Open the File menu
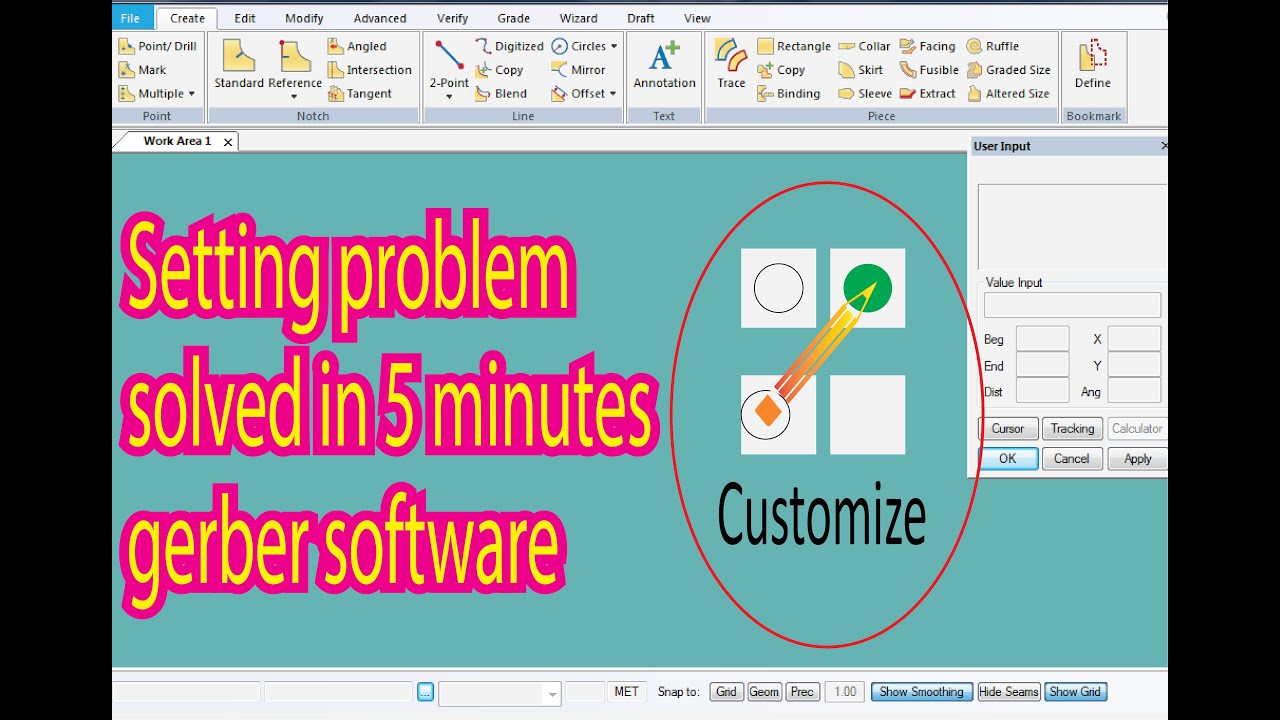This screenshot has height=720, width=1280. point(130,18)
